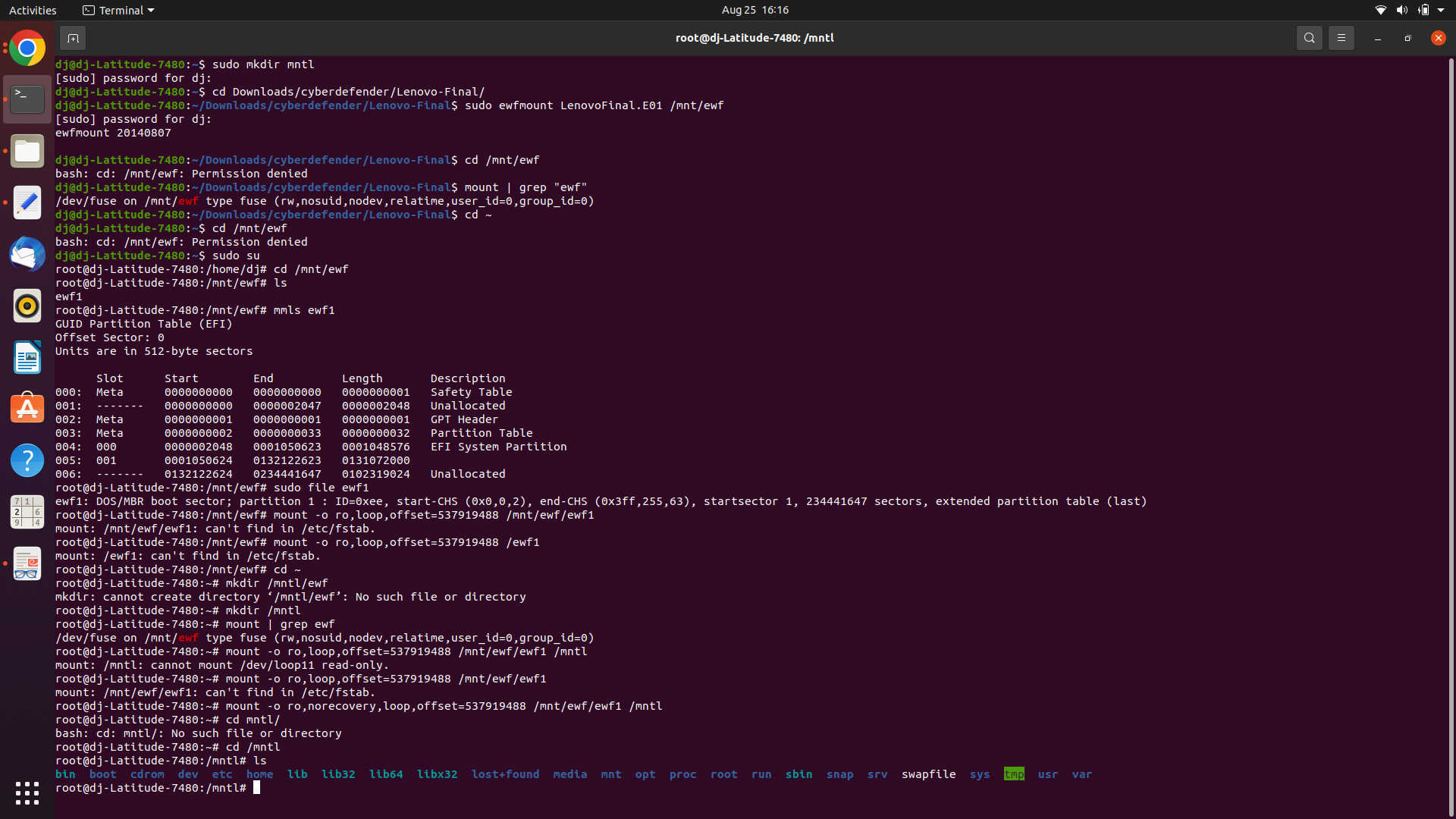This screenshot has height=819, width=1456.
Task: Open terminal search with the magnifier icon
Action: (1309, 37)
